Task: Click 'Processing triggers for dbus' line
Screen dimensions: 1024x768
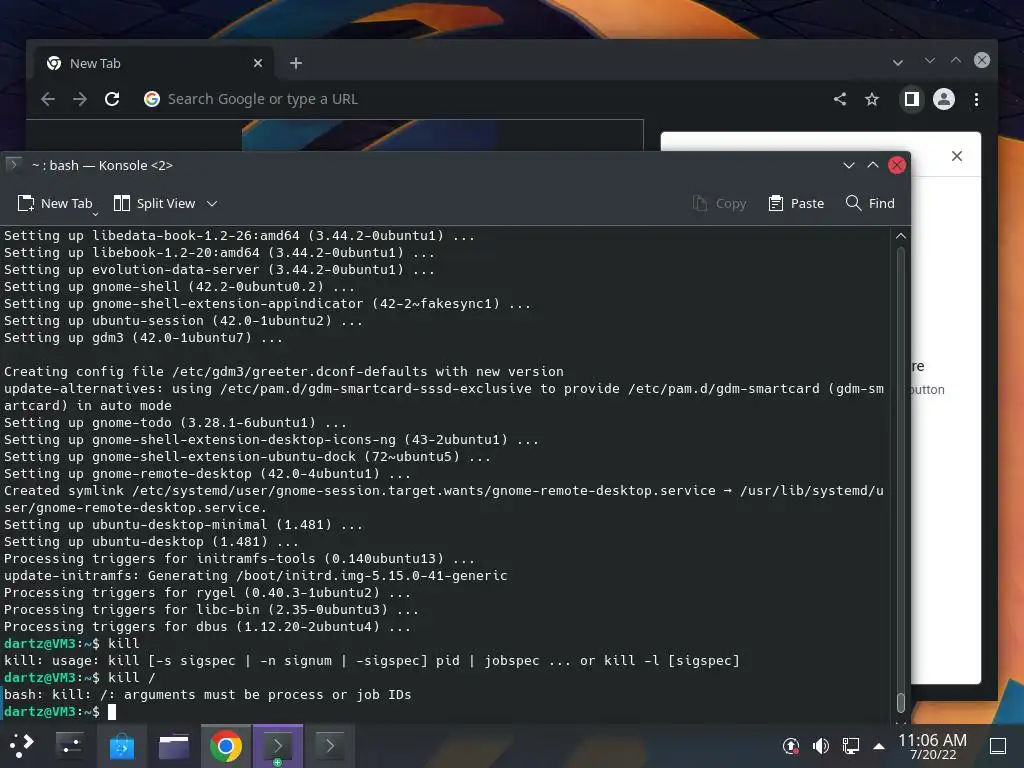Action: (x=208, y=626)
